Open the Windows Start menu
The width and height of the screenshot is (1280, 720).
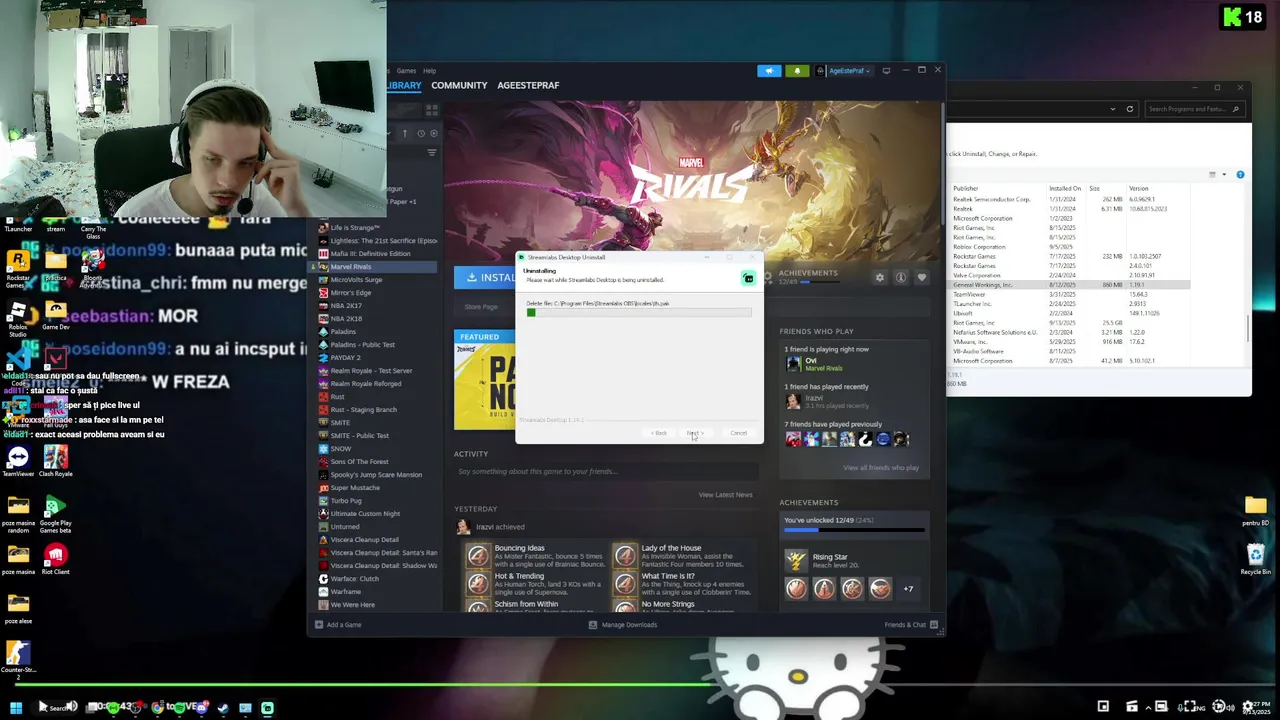coord(15,707)
